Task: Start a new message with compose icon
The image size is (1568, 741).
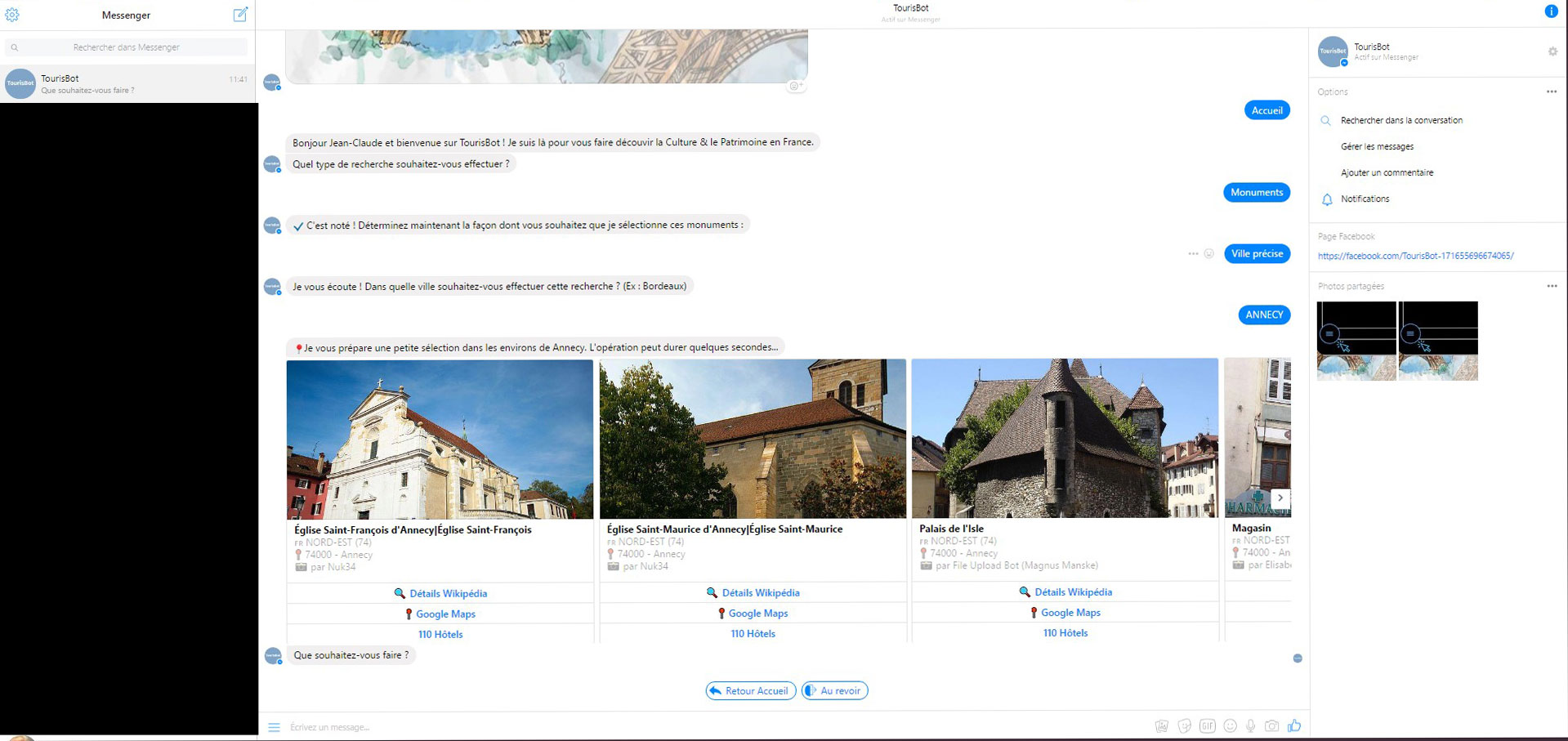Action: click(x=240, y=14)
